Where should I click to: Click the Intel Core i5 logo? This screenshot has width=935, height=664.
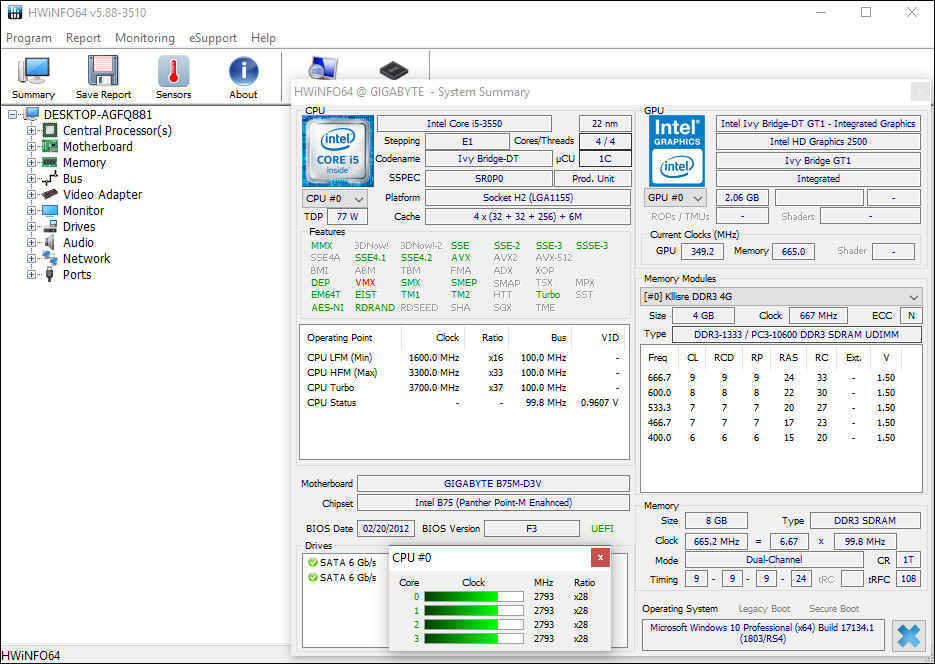pos(338,151)
